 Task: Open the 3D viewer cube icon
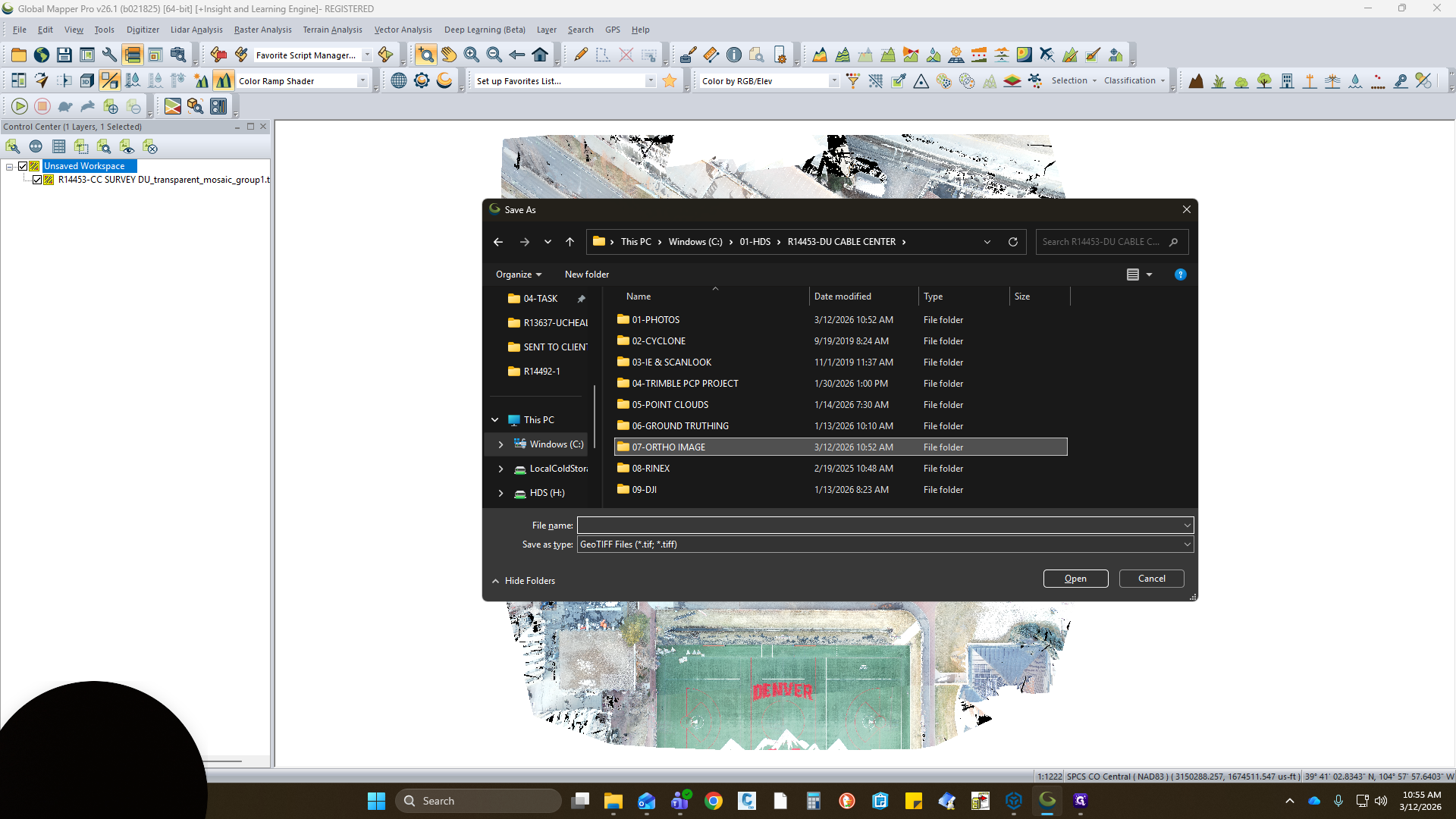pyautogui.click(x=87, y=80)
